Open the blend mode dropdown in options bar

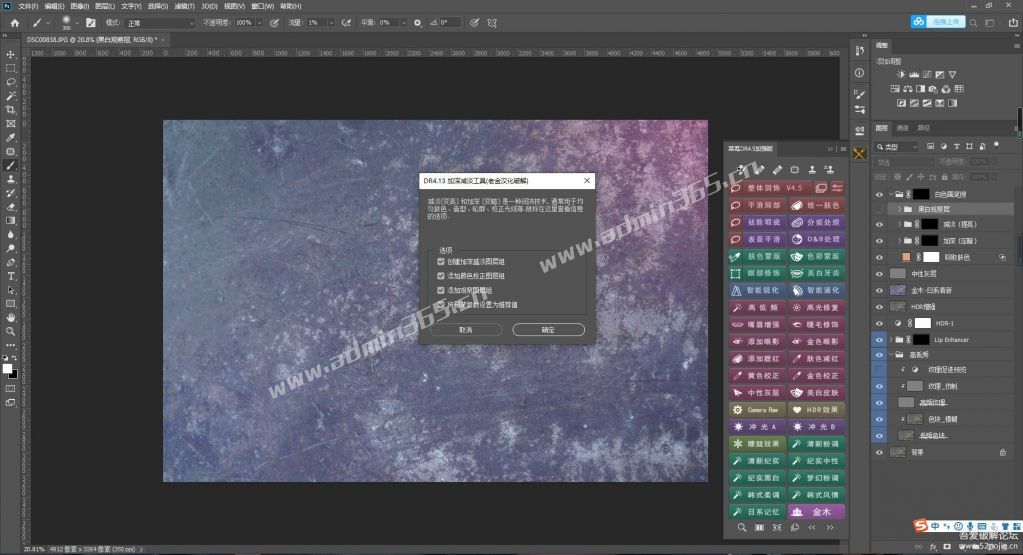tap(160, 23)
